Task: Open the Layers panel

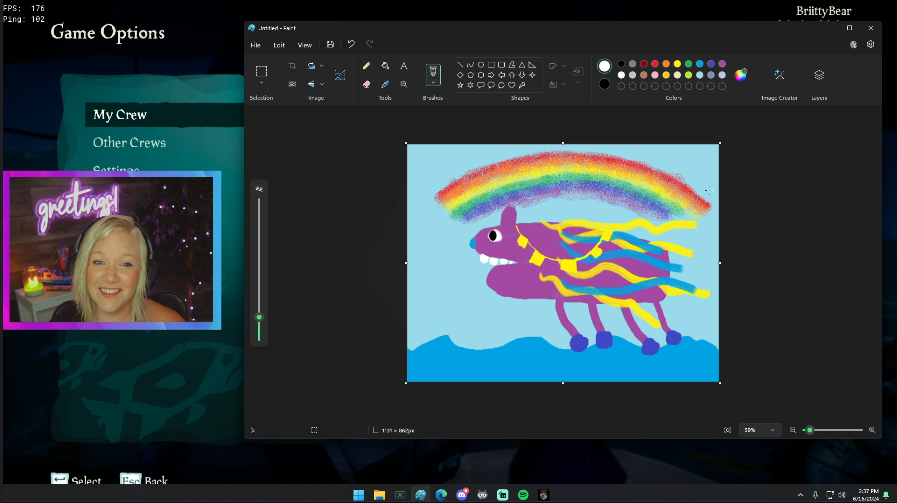Action: pos(819,75)
